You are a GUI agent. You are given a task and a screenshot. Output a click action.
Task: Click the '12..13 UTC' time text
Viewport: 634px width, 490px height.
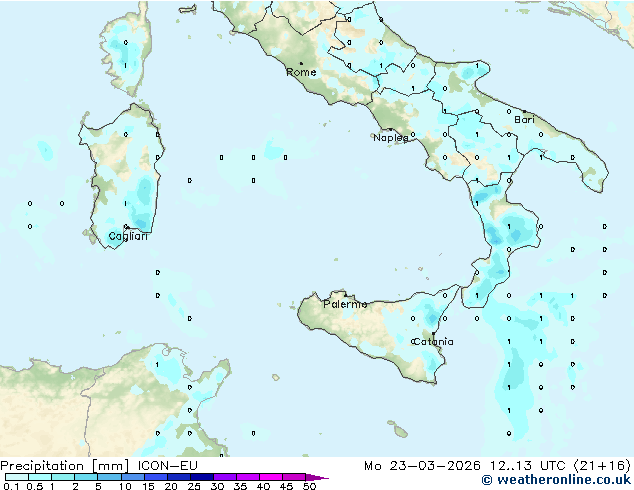coord(527,466)
